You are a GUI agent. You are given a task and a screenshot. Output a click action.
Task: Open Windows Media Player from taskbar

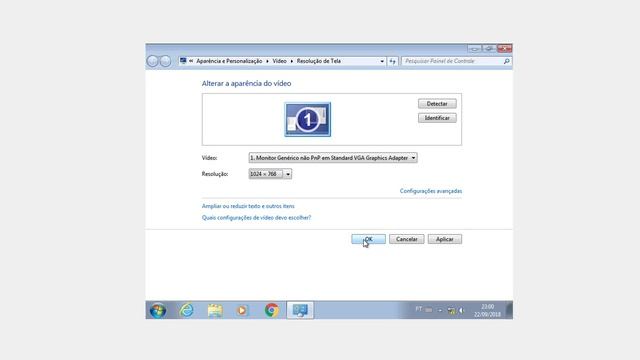(242, 311)
